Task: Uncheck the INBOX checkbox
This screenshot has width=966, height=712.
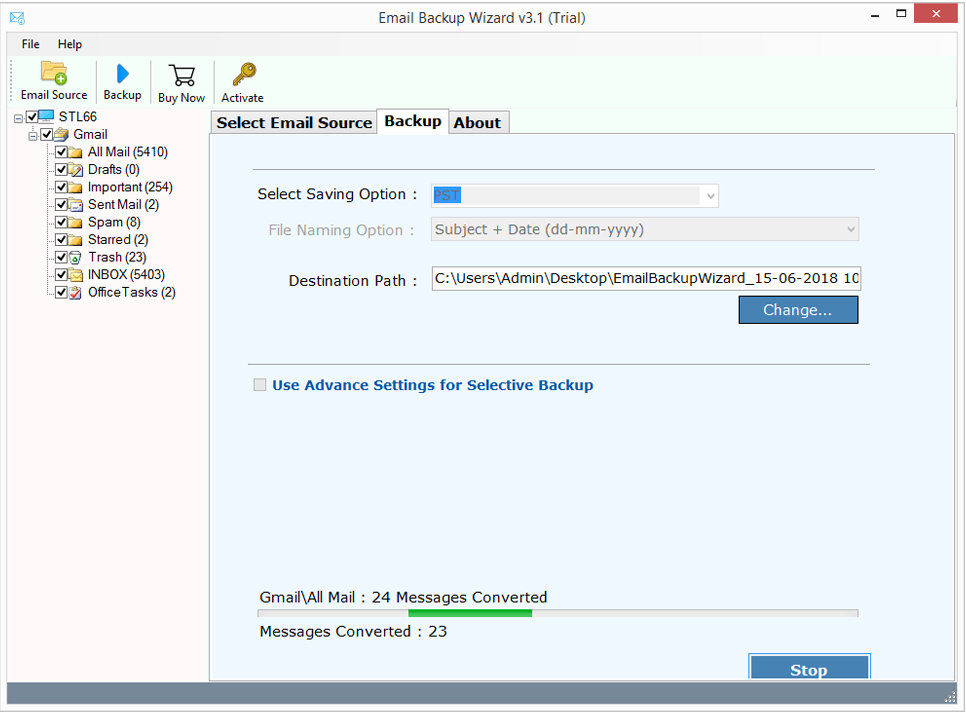Action: click(61, 275)
